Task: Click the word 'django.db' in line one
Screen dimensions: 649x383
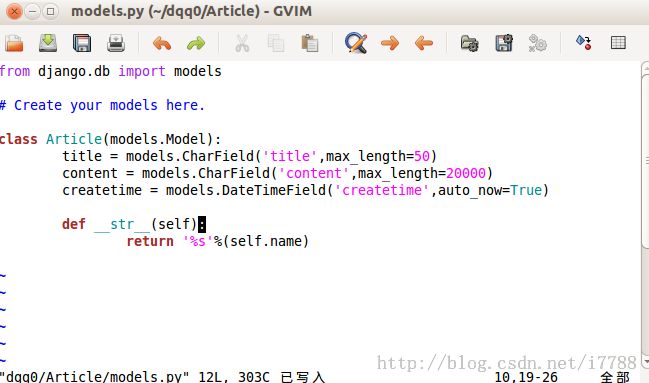Action: click(74, 72)
